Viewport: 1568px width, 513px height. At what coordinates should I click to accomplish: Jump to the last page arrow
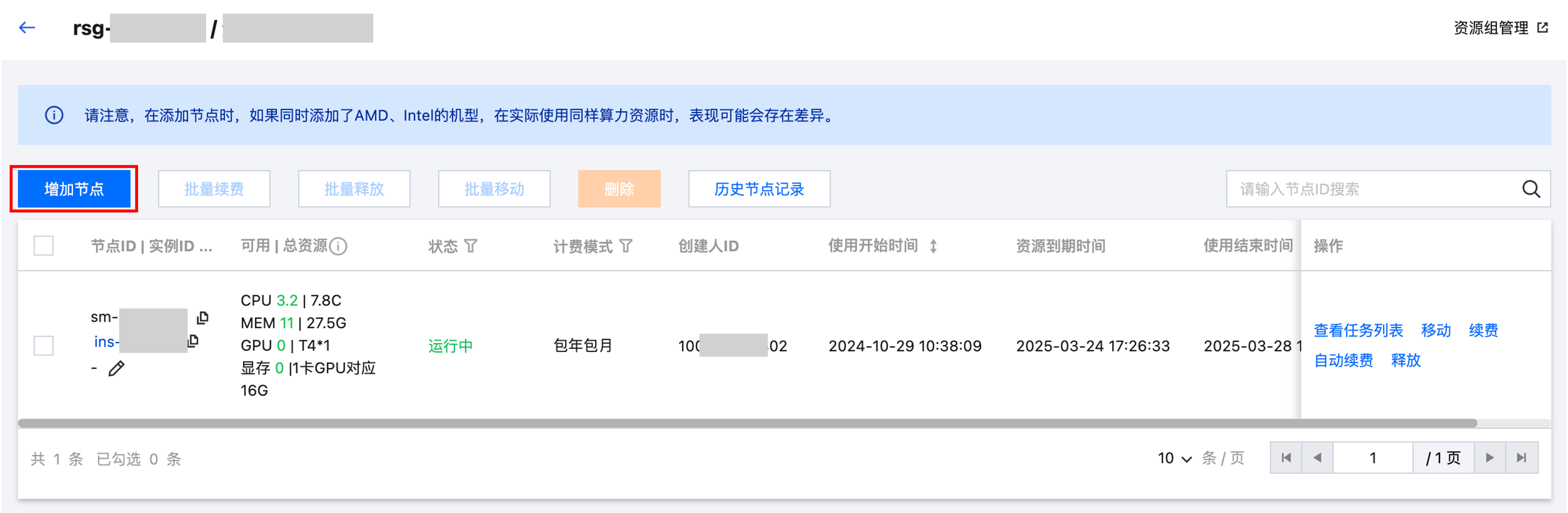click(1521, 458)
